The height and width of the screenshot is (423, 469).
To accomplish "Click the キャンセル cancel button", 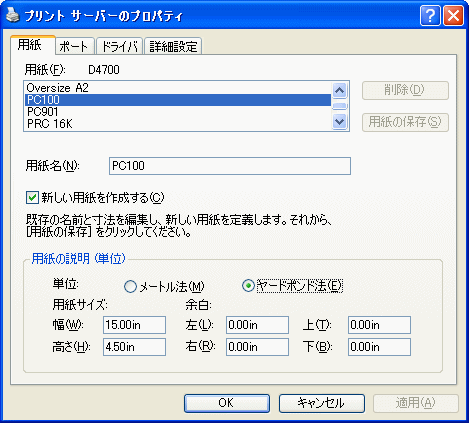I will point(322,403).
